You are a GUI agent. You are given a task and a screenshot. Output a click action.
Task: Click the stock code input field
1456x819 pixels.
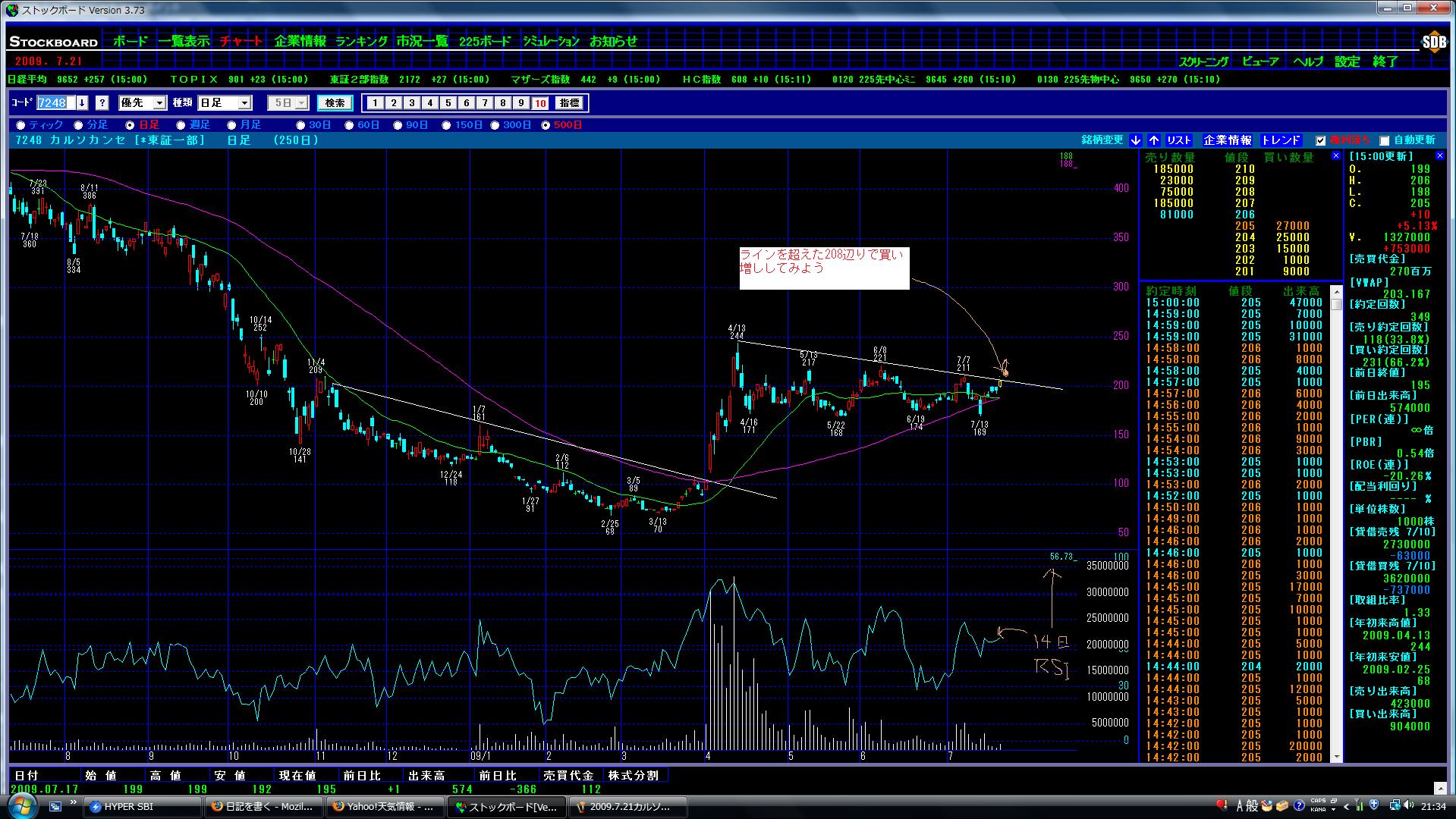pyautogui.click(x=55, y=103)
